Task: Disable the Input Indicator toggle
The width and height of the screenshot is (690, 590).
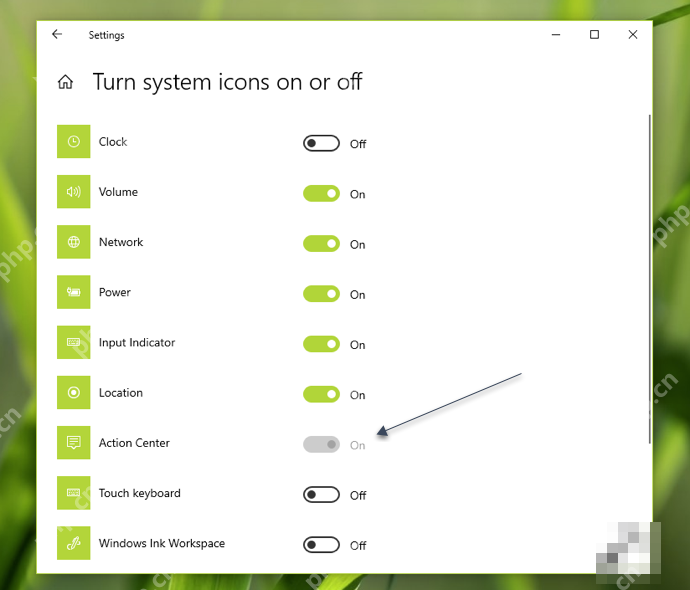Action: pyautogui.click(x=321, y=344)
